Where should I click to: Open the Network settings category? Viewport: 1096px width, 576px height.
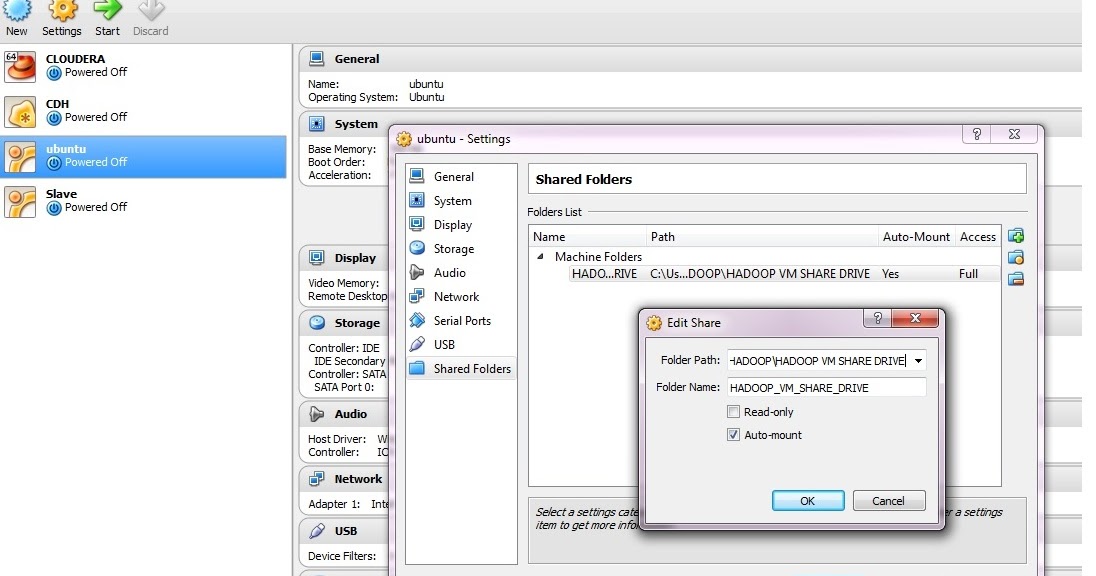[461, 296]
